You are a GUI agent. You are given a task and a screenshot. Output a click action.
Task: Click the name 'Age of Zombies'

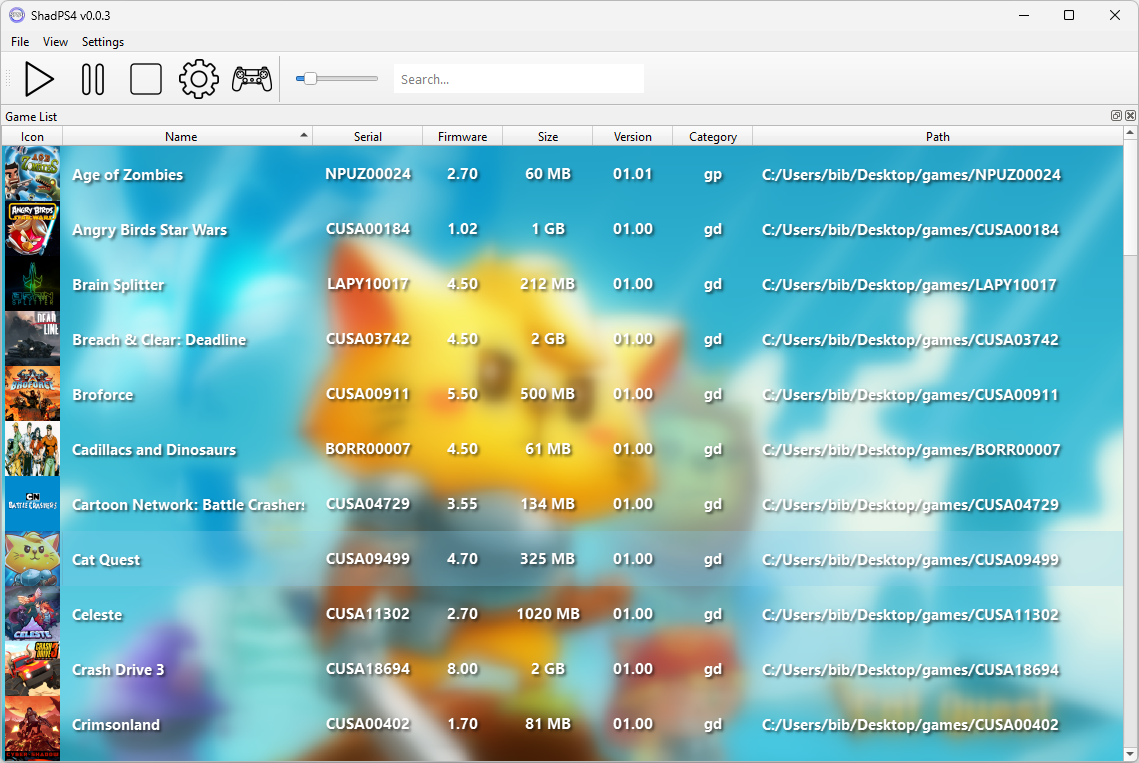(128, 174)
